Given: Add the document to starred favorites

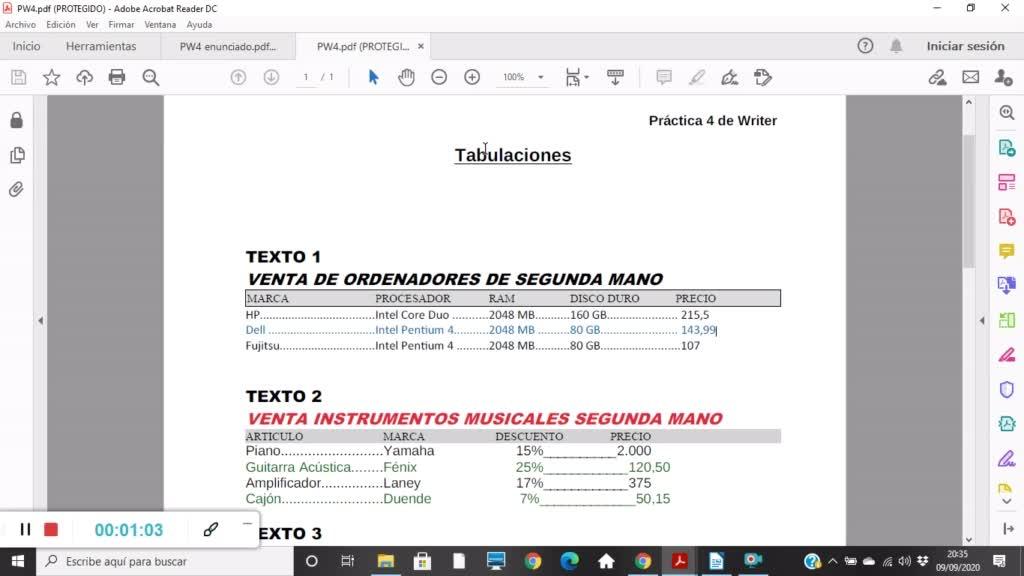Looking at the screenshot, I should pos(52,77).
